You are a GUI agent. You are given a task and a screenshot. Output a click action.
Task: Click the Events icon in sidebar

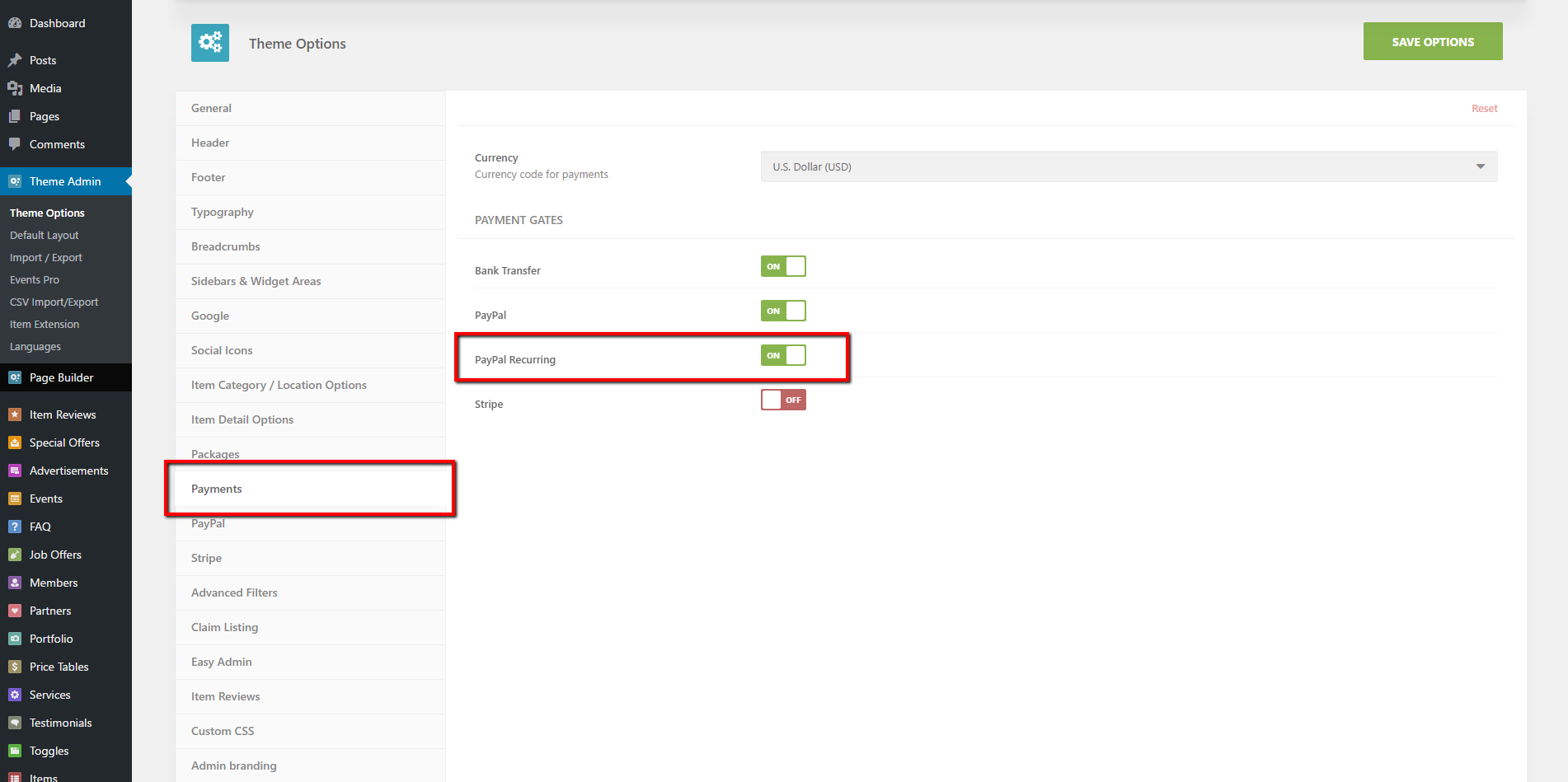[x=15, y=499]
